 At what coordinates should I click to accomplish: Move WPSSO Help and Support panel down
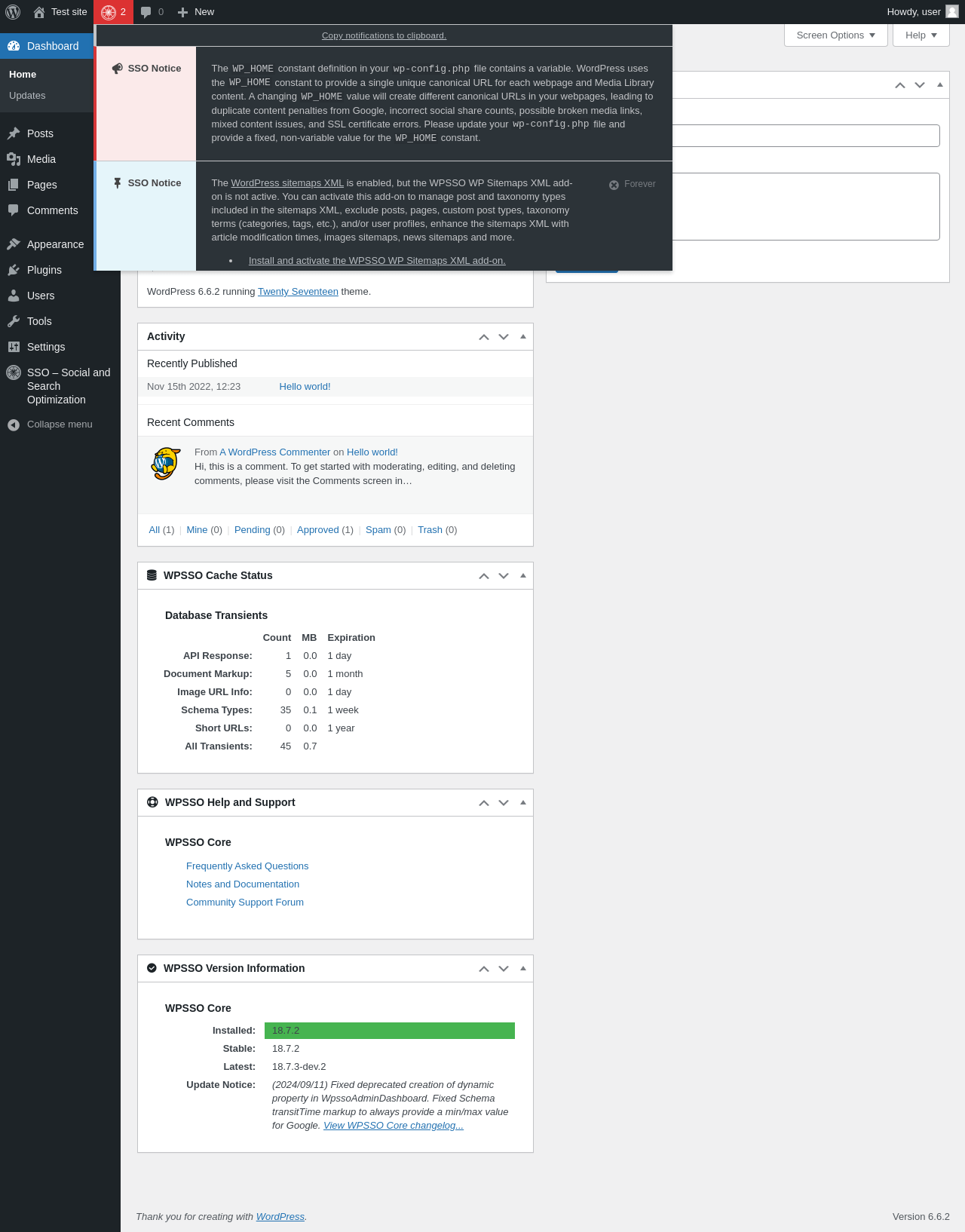504,803
